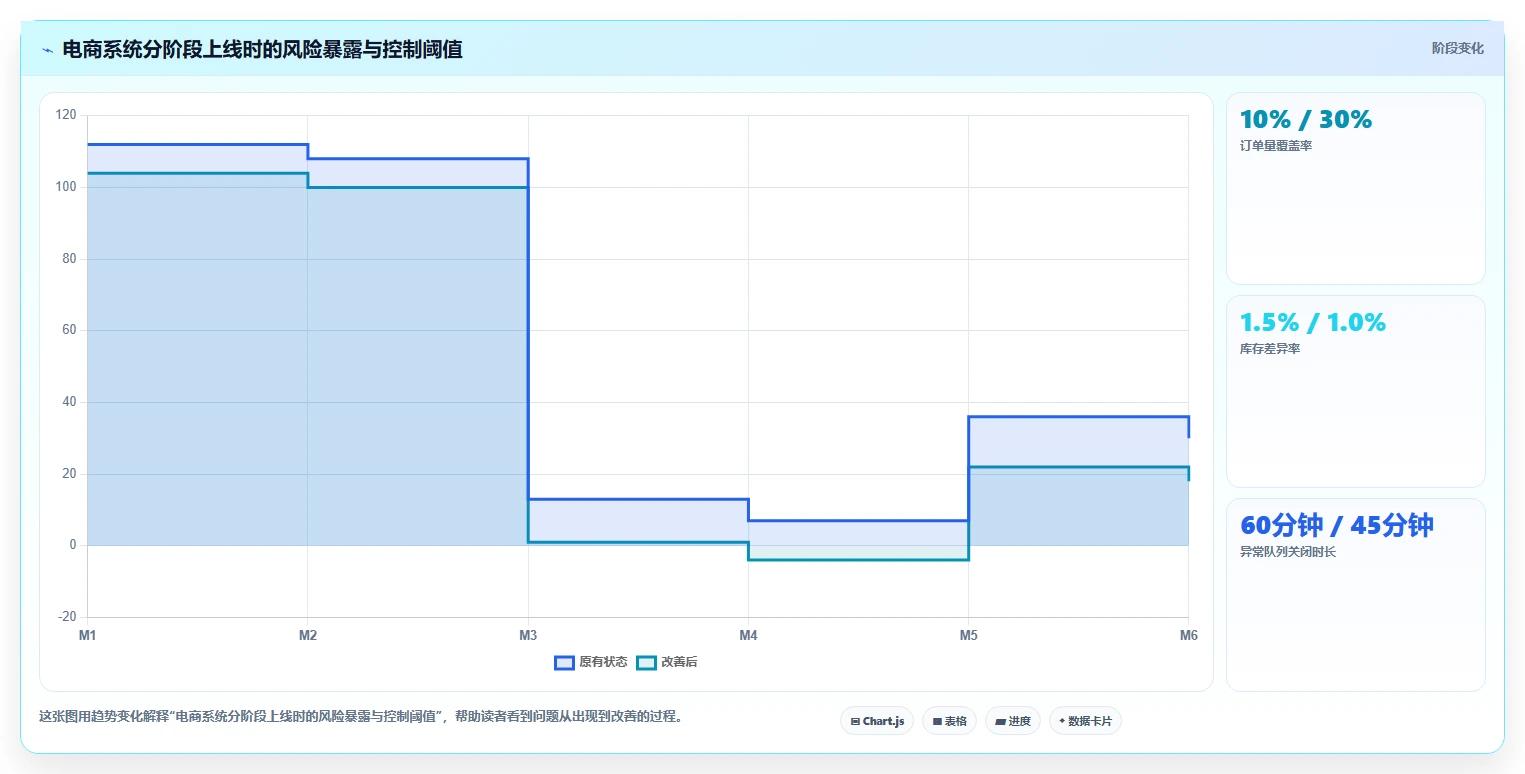Image resolution: width=1525 pixels, height=774 pixels.
Task: Click the blue 原有状态 legend swatch
Action: [x=564, y=662]
